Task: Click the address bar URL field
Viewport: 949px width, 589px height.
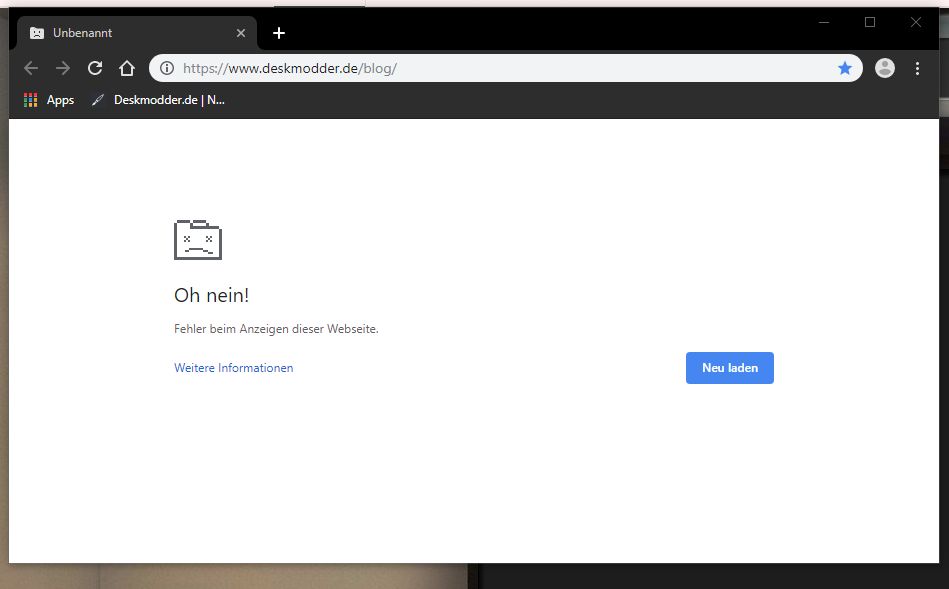Action: 505,68
